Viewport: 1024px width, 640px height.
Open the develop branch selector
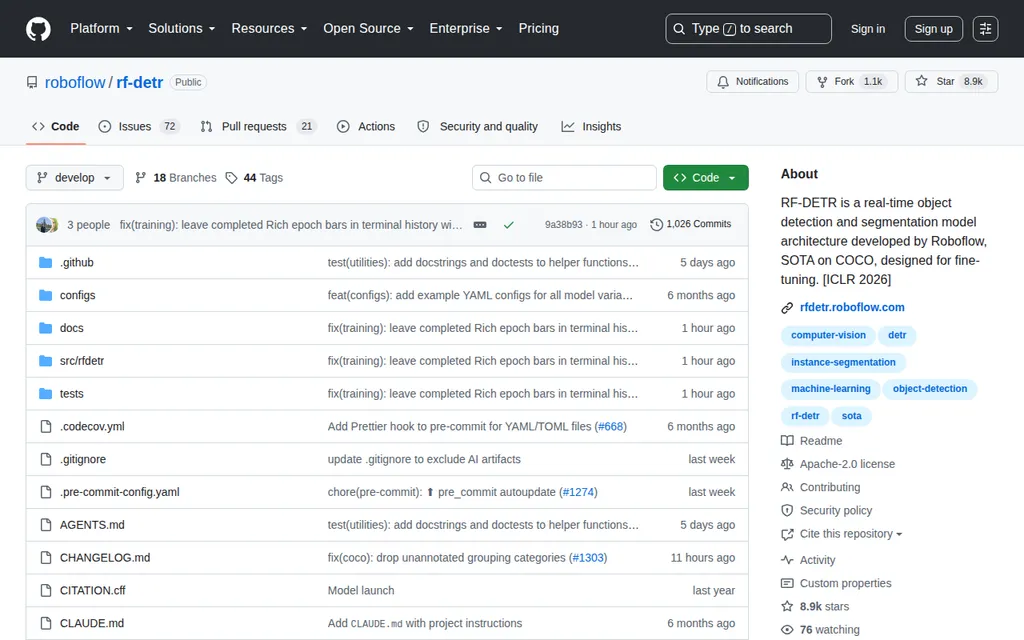tap(74, 178)
